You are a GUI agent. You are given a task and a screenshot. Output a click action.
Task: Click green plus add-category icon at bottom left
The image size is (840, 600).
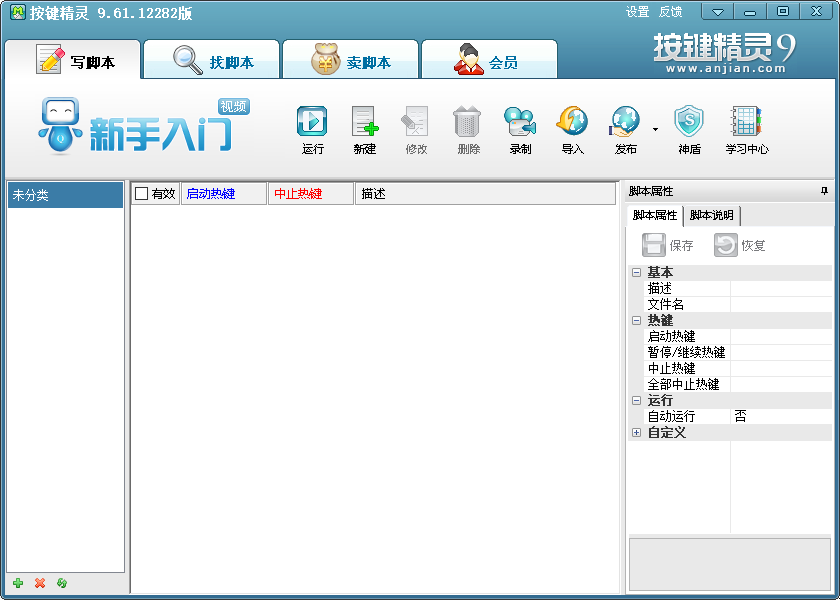pos(18,583)
